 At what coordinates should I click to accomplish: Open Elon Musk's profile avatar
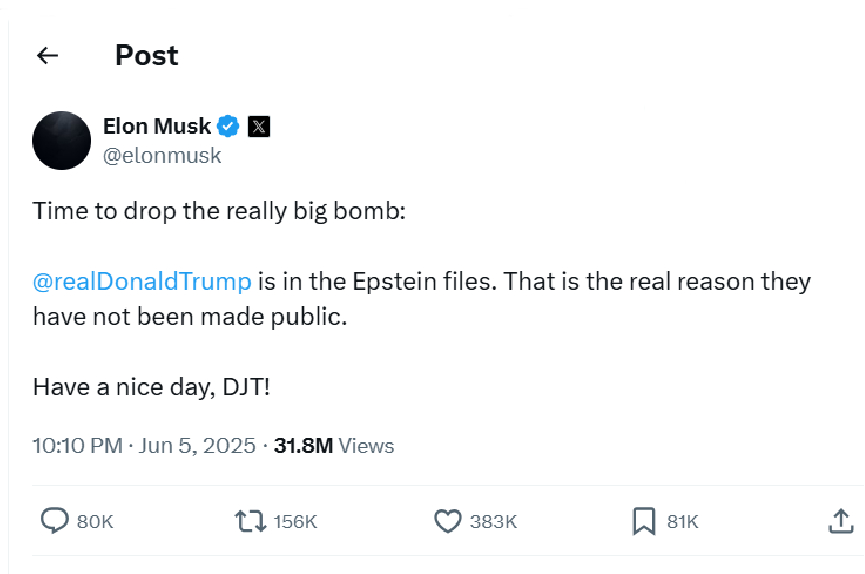pos(62,140)
